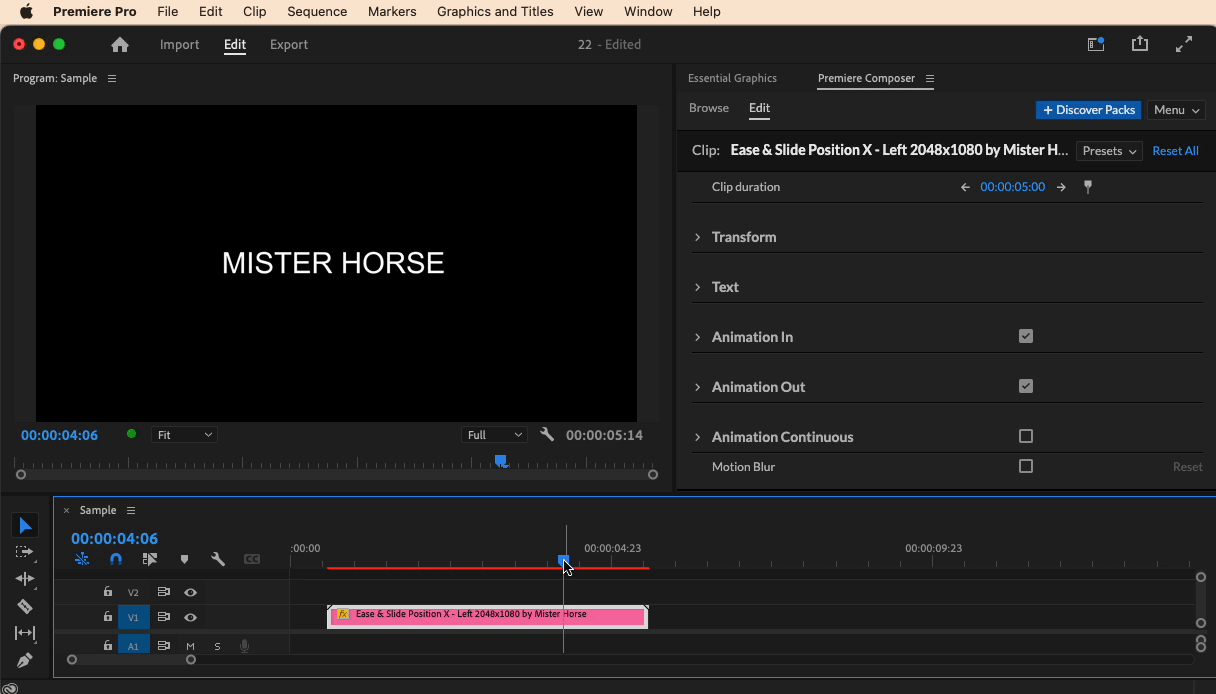Open the Composer Menu dropdown
Viewport: 1216px width, 694px height.
pyautogui.click(x=1176, y=110)
